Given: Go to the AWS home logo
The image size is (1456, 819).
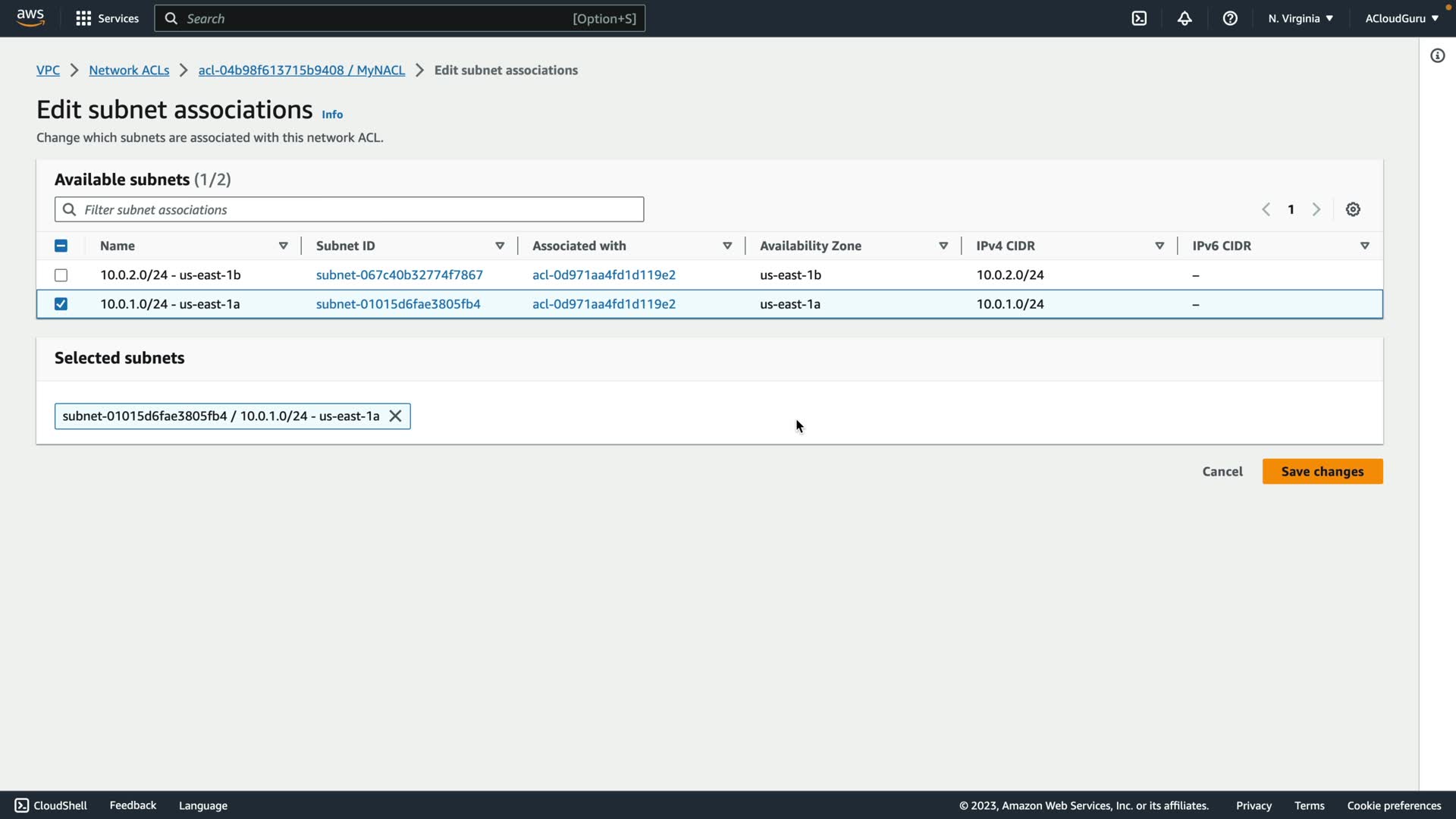Looking at the screenshot, I should tap(30, 17).
